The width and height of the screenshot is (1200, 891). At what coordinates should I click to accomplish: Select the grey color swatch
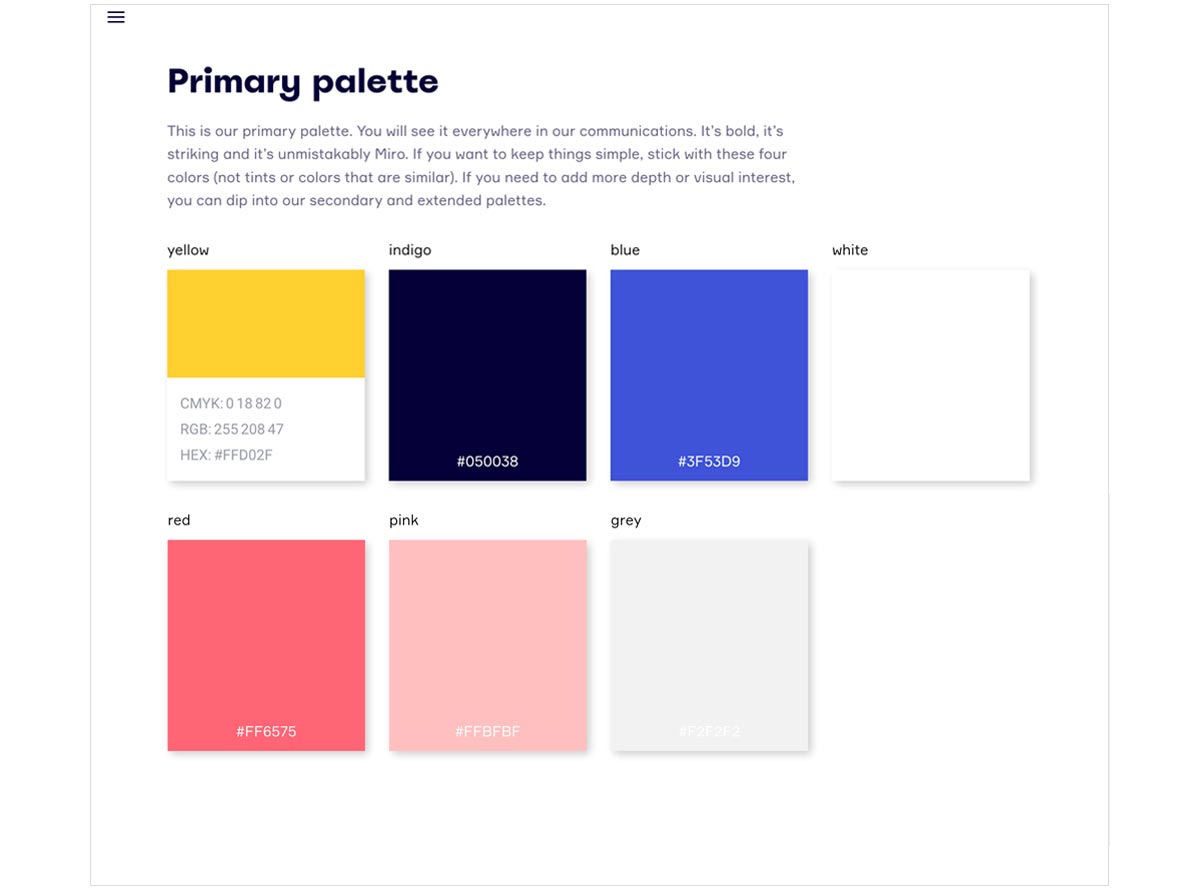click(x=709, y=645)
